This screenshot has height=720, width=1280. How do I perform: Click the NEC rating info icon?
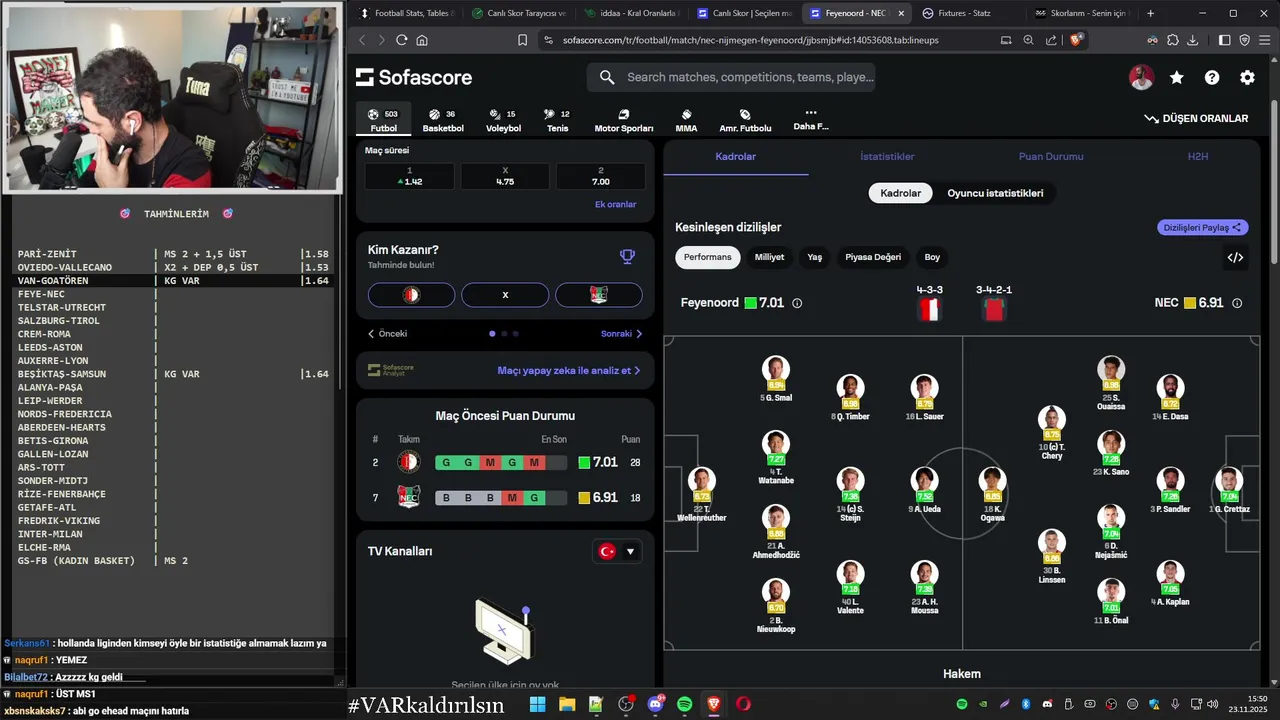(x=1237, y=303)
